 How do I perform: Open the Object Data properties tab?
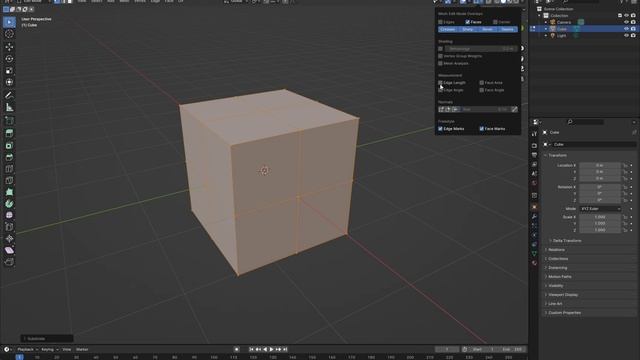click(x=534, y=254)
